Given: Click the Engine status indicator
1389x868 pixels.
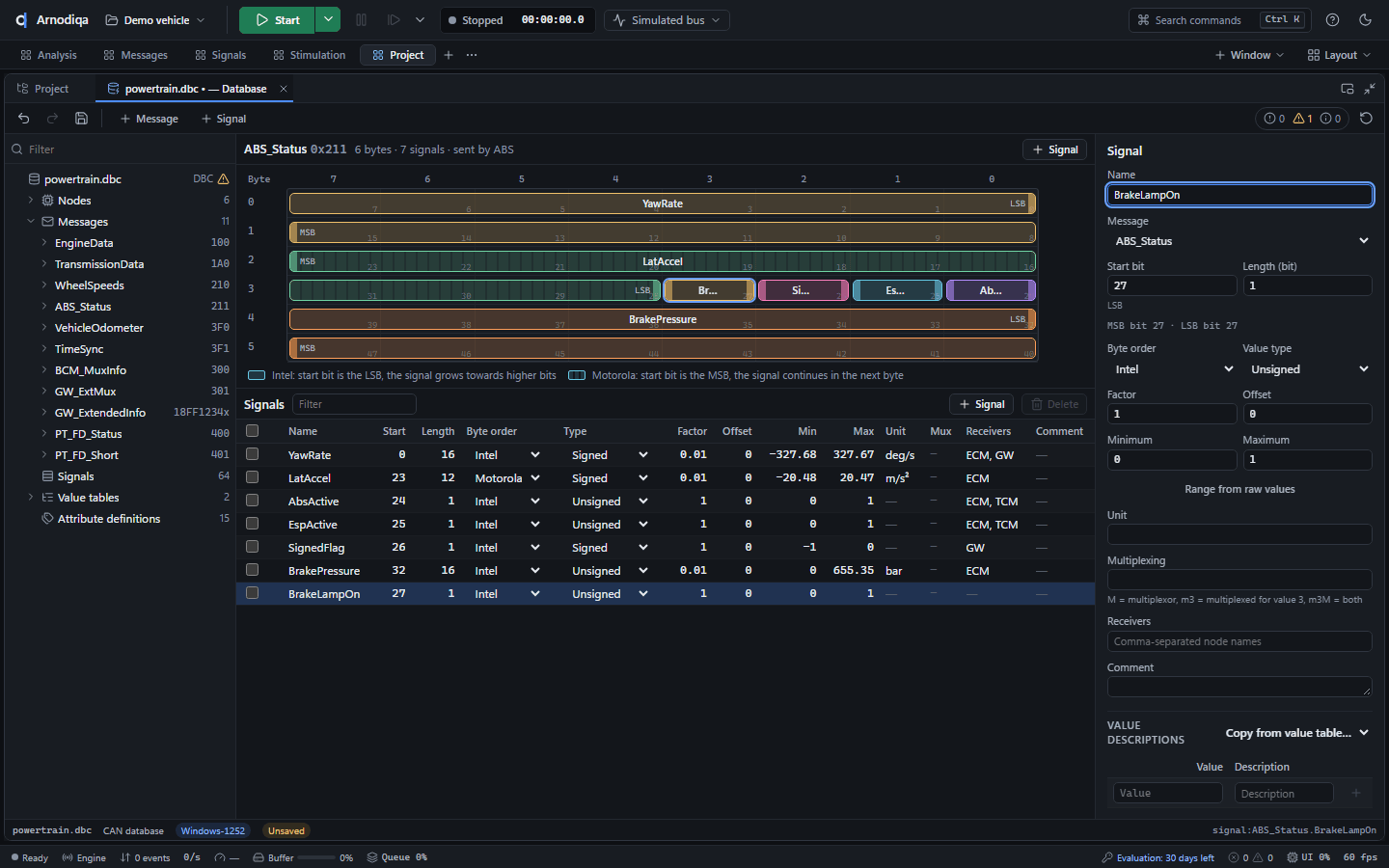Looking at the screenshot, I should click(x=84, y=857).
